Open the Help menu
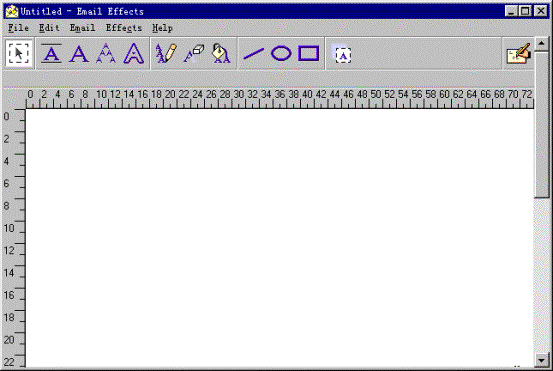The width and height of the screenshot is (553, 371). (x=162, y=28)
